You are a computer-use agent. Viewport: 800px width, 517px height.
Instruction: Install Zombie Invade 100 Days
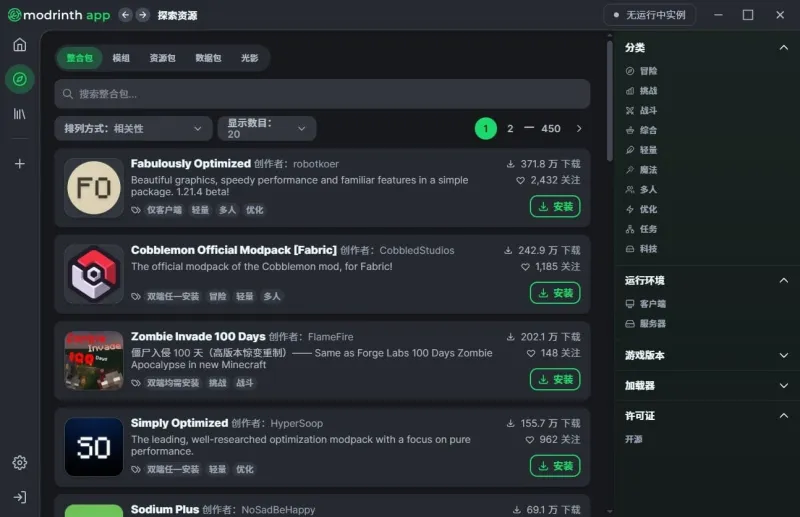555,379
